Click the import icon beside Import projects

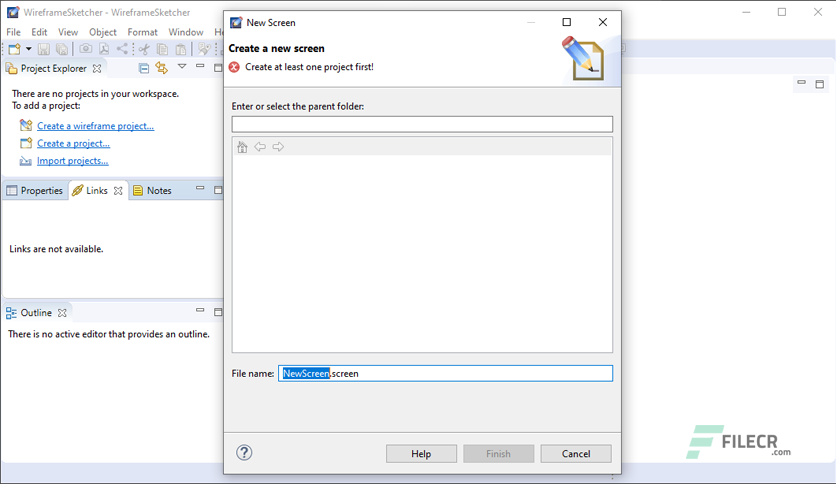click(26, 161)
